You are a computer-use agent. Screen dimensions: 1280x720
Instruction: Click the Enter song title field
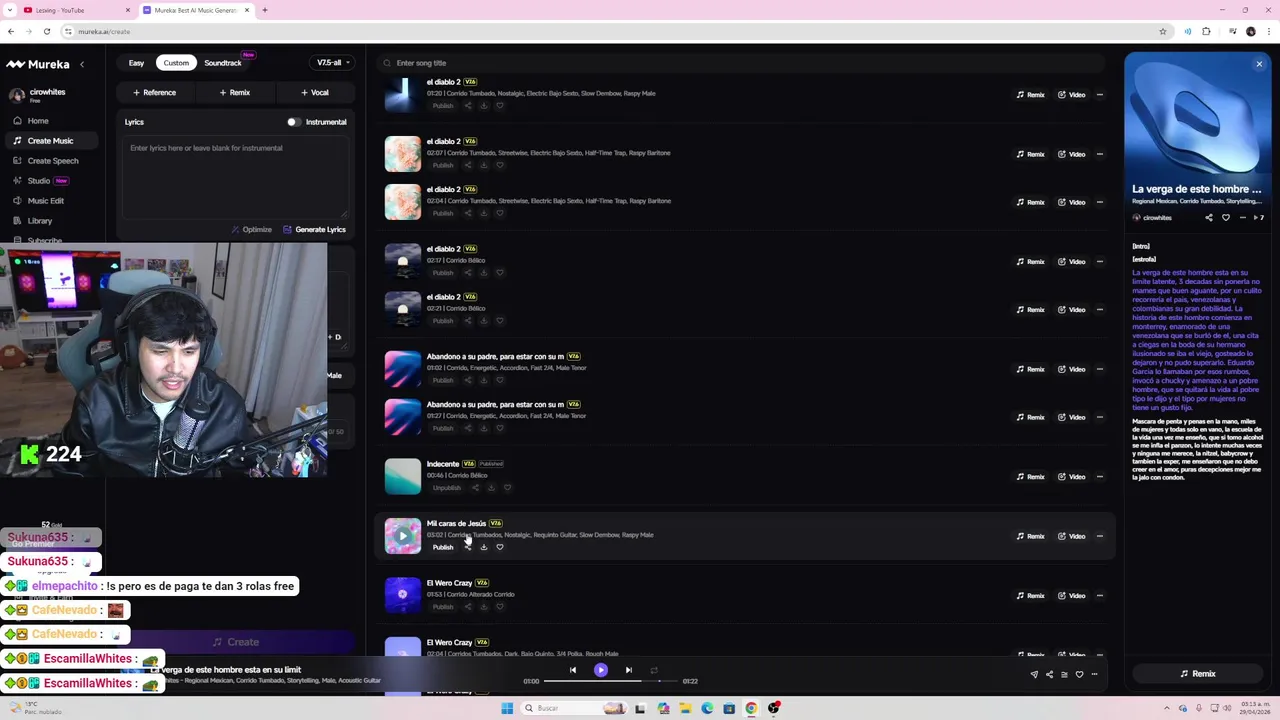tap(740, 63)
